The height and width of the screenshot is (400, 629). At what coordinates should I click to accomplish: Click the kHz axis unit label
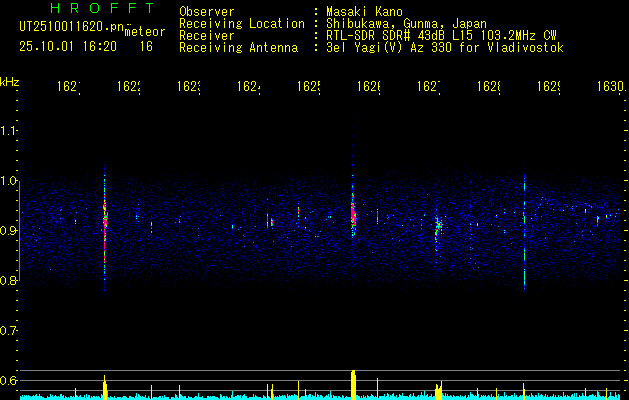point(9,82)
